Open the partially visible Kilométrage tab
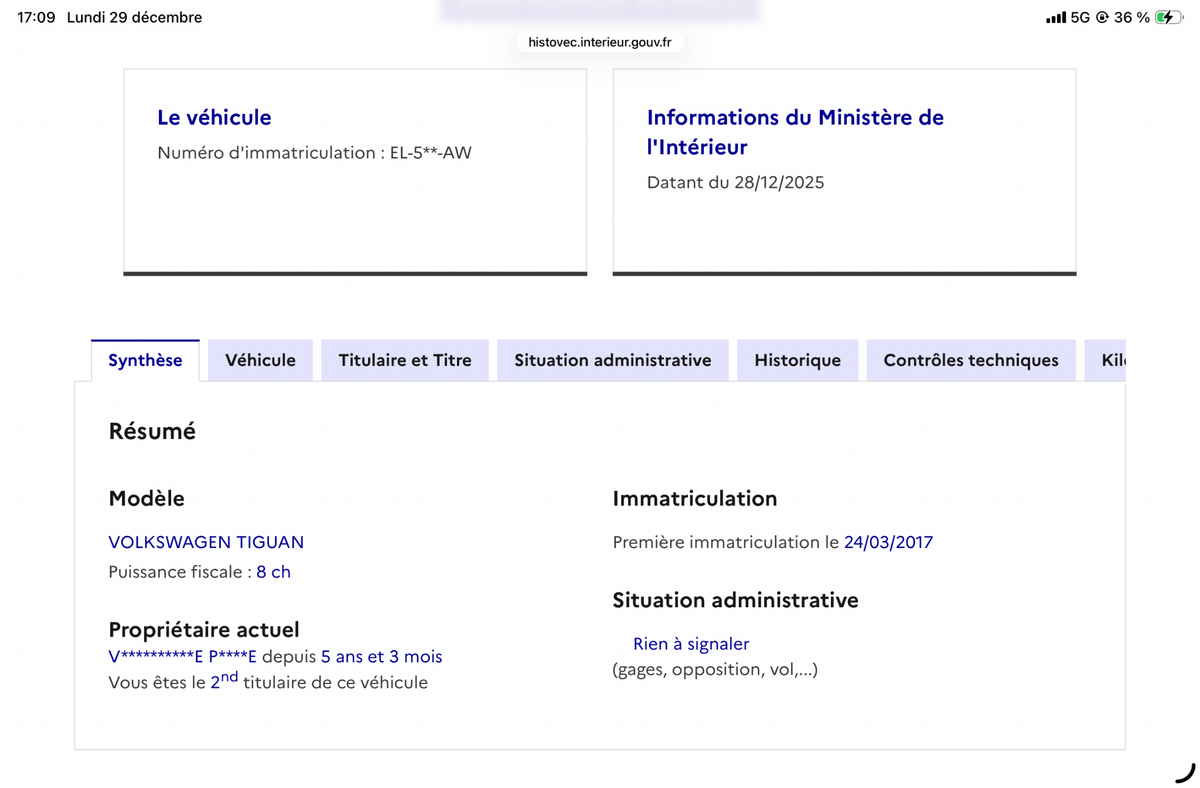1200x788 pixels. pyautogui.click(x=1106, y=360)
